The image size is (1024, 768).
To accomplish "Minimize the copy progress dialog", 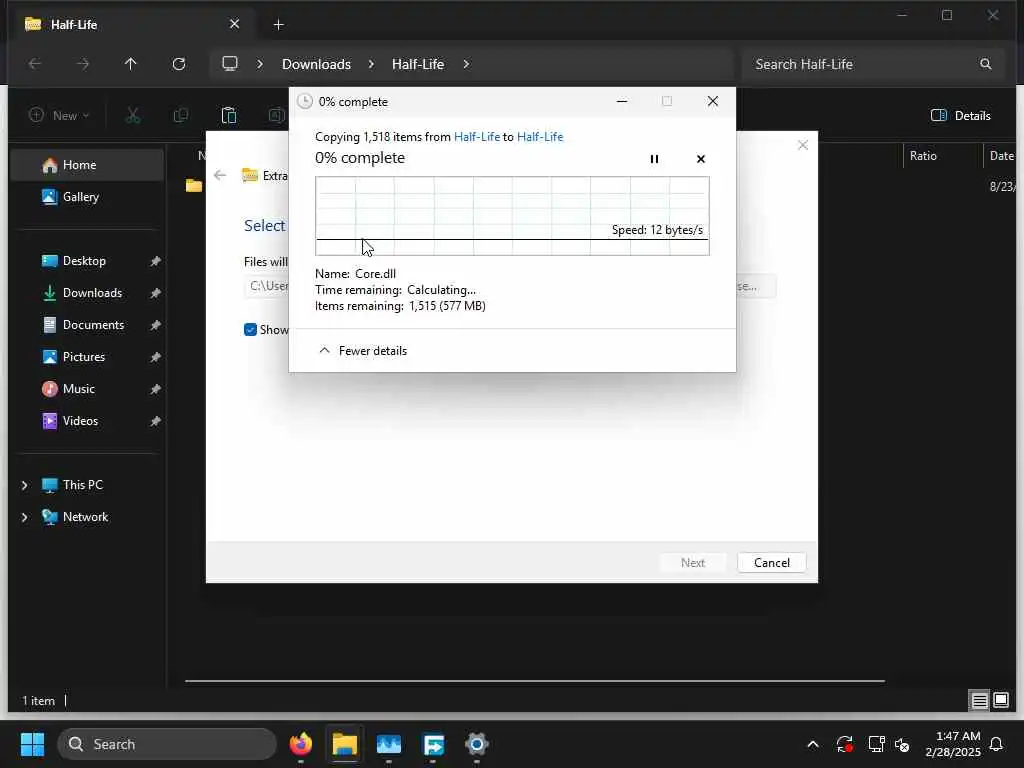I will coord(622,101).
